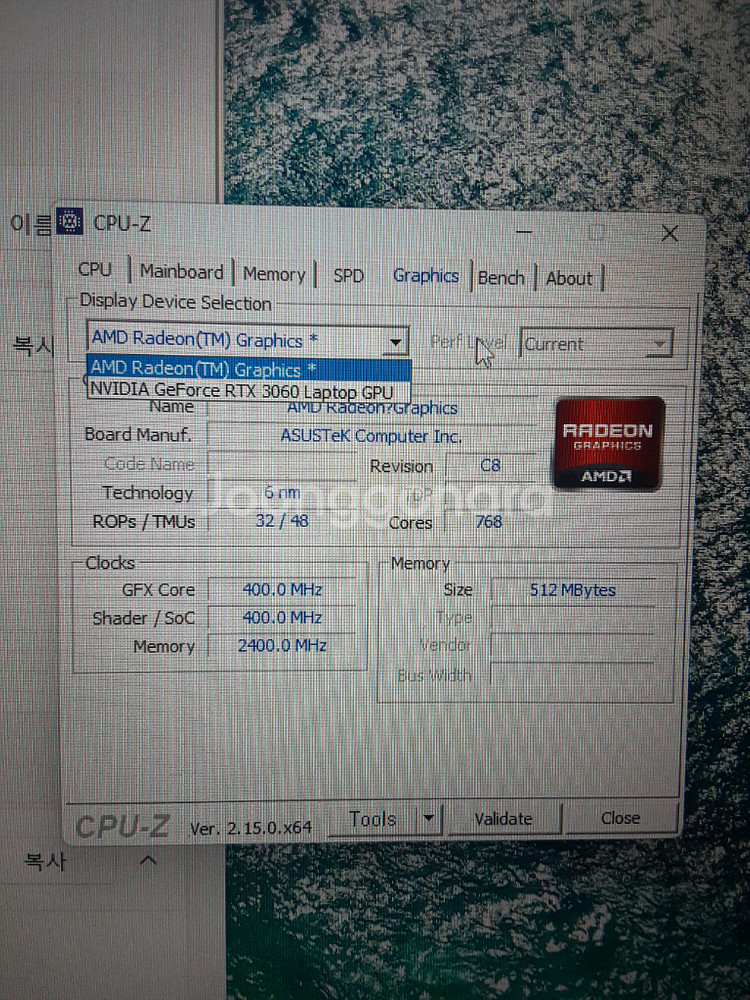
Task: Click the CPU-Z title bar icon
Action: 70,221
